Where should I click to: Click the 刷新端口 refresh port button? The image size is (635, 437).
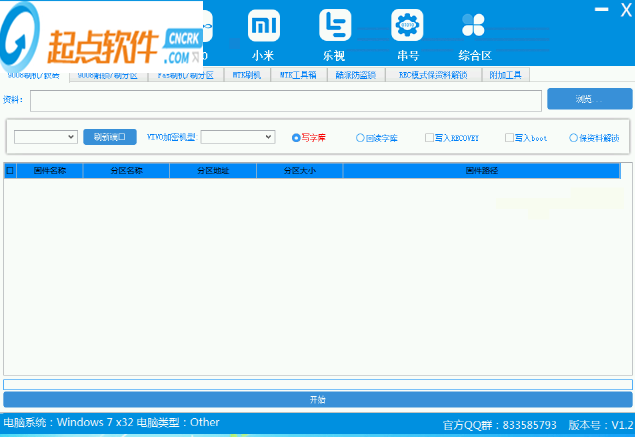pos(110,137)
